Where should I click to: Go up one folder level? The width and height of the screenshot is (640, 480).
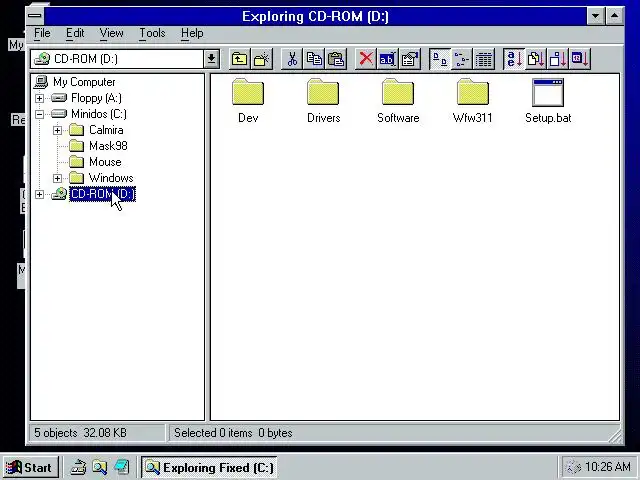click(240, 60)
